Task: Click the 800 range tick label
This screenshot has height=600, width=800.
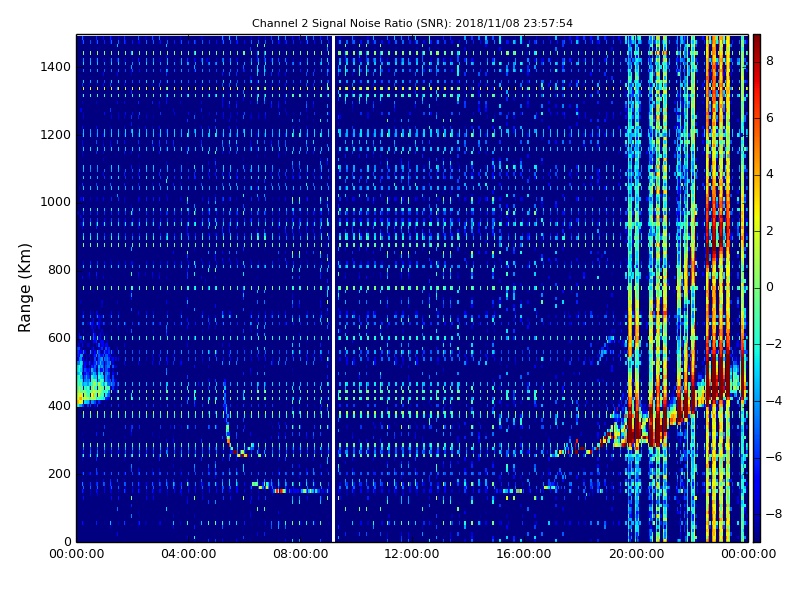Action: click(59, 270)
